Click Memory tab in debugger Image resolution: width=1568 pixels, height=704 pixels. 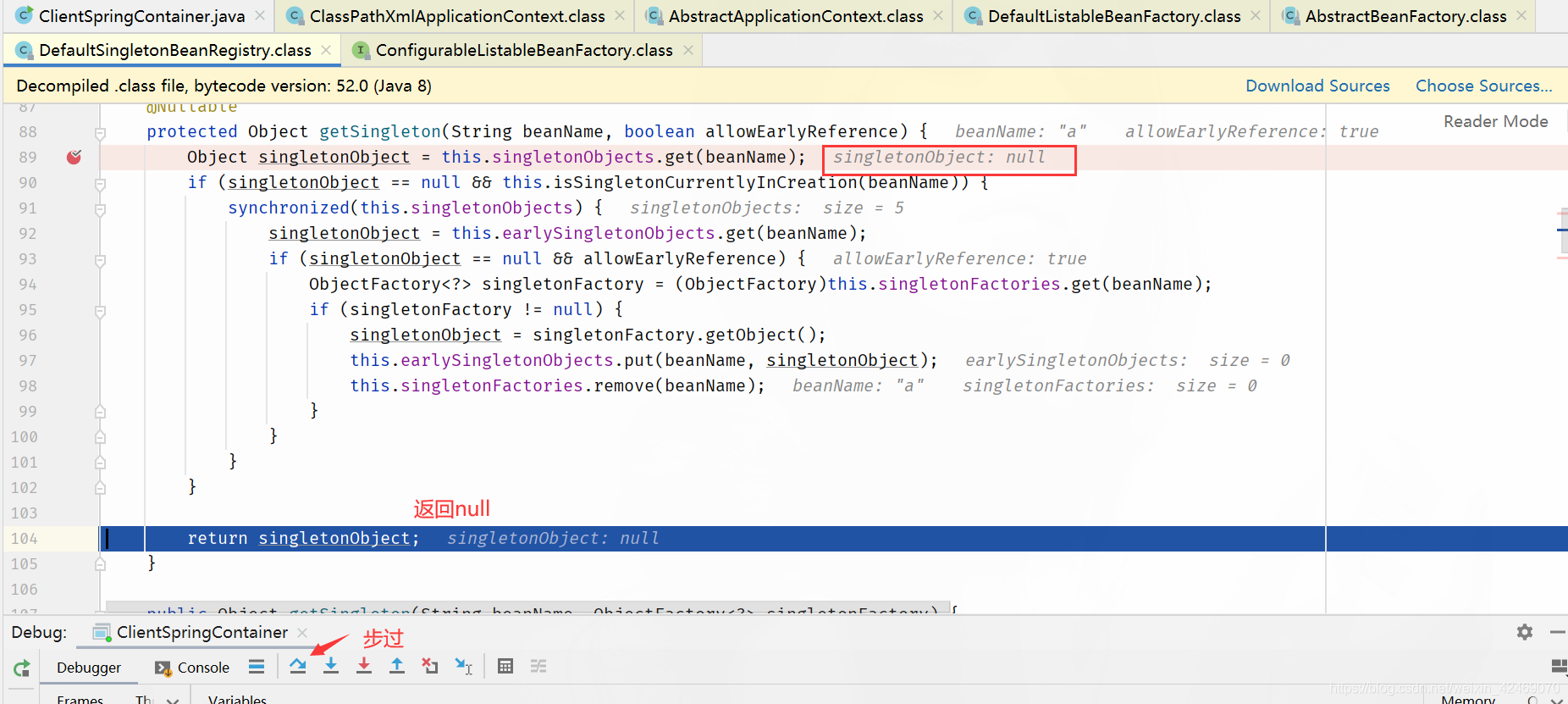[1468, 700]
